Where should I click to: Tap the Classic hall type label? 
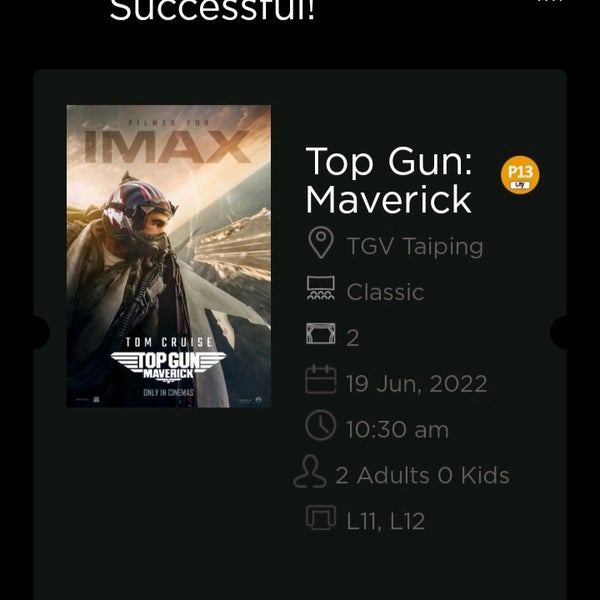pyautogui.click(x=385, y=292)
